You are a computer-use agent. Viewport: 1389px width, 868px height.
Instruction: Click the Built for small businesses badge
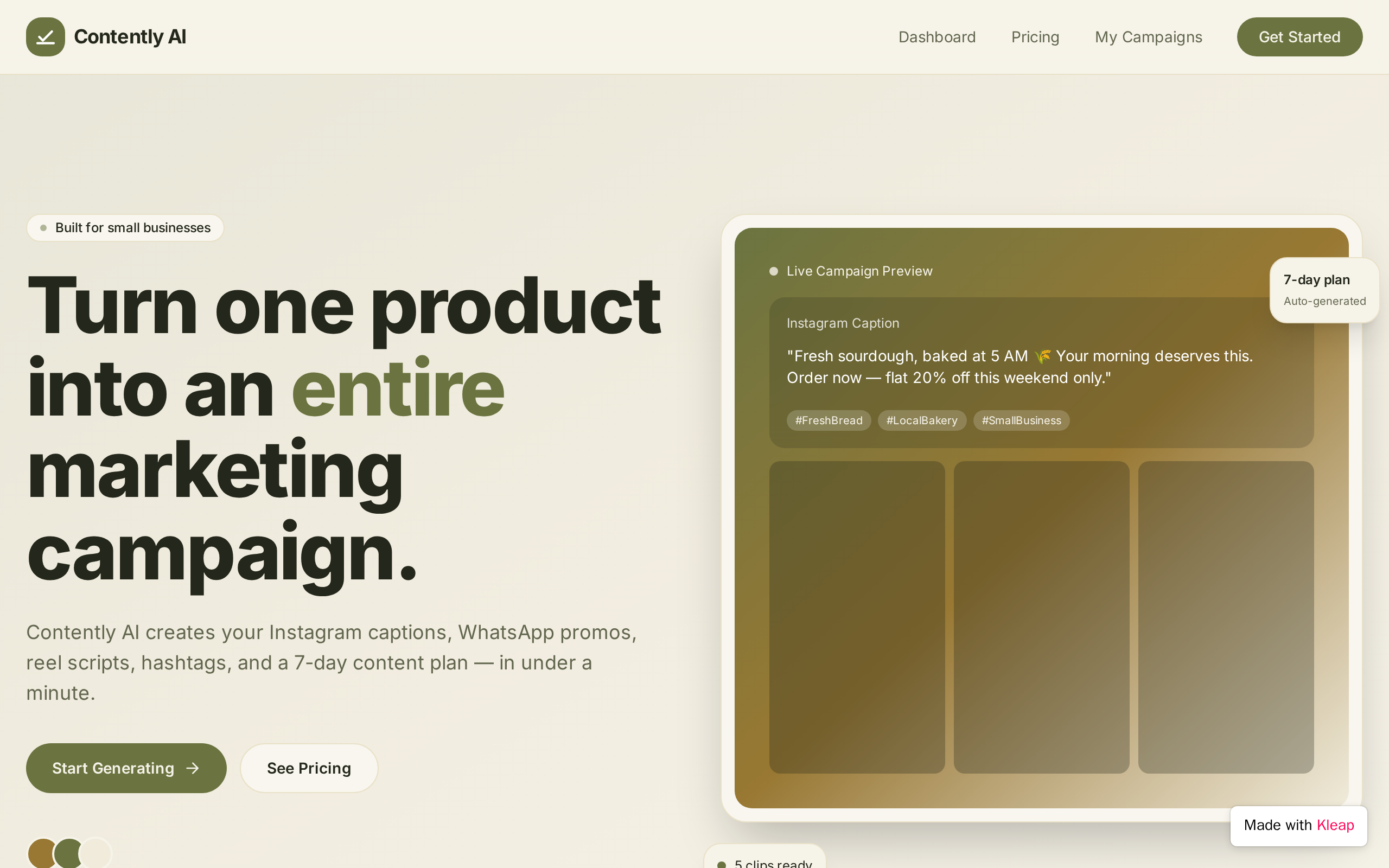click(x=125, y=228)
